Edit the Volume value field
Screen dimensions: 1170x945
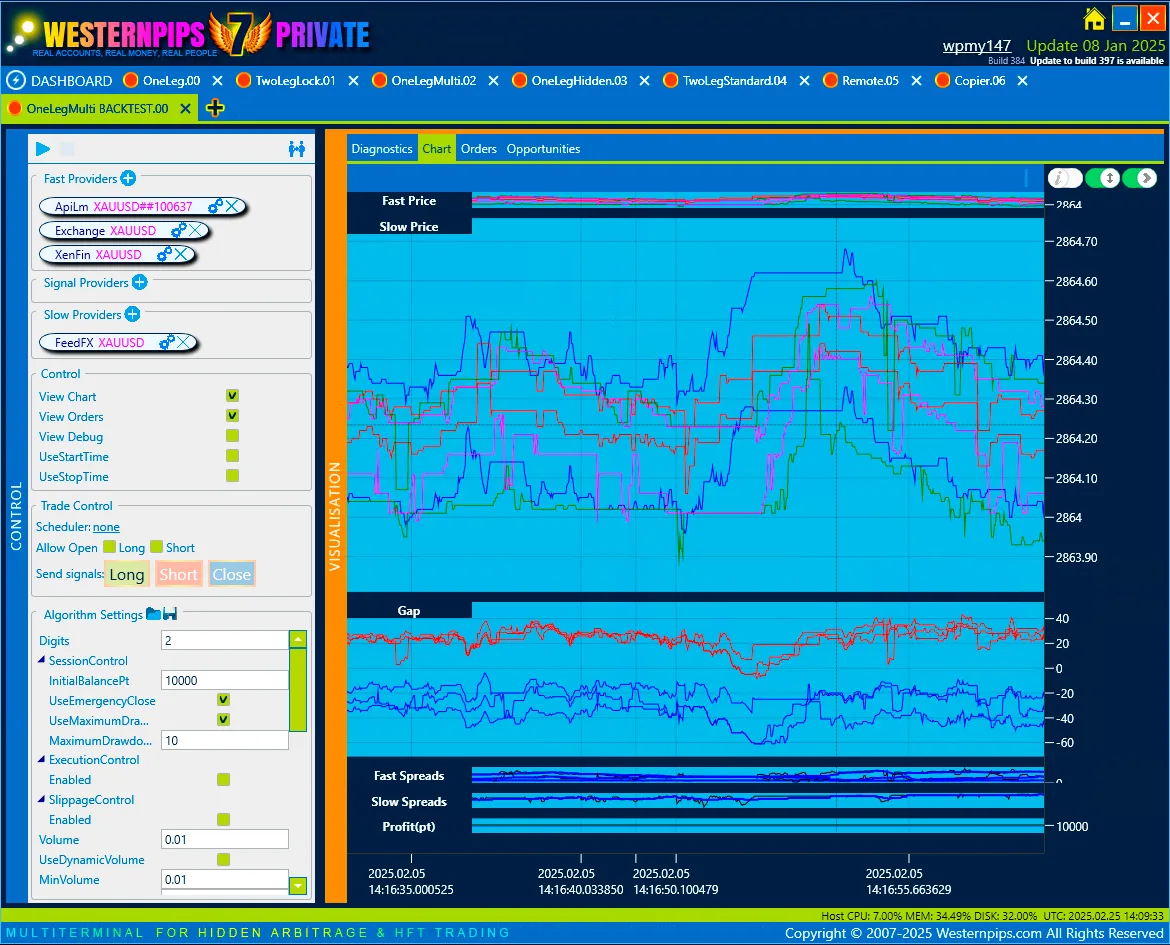click(224, 839)
